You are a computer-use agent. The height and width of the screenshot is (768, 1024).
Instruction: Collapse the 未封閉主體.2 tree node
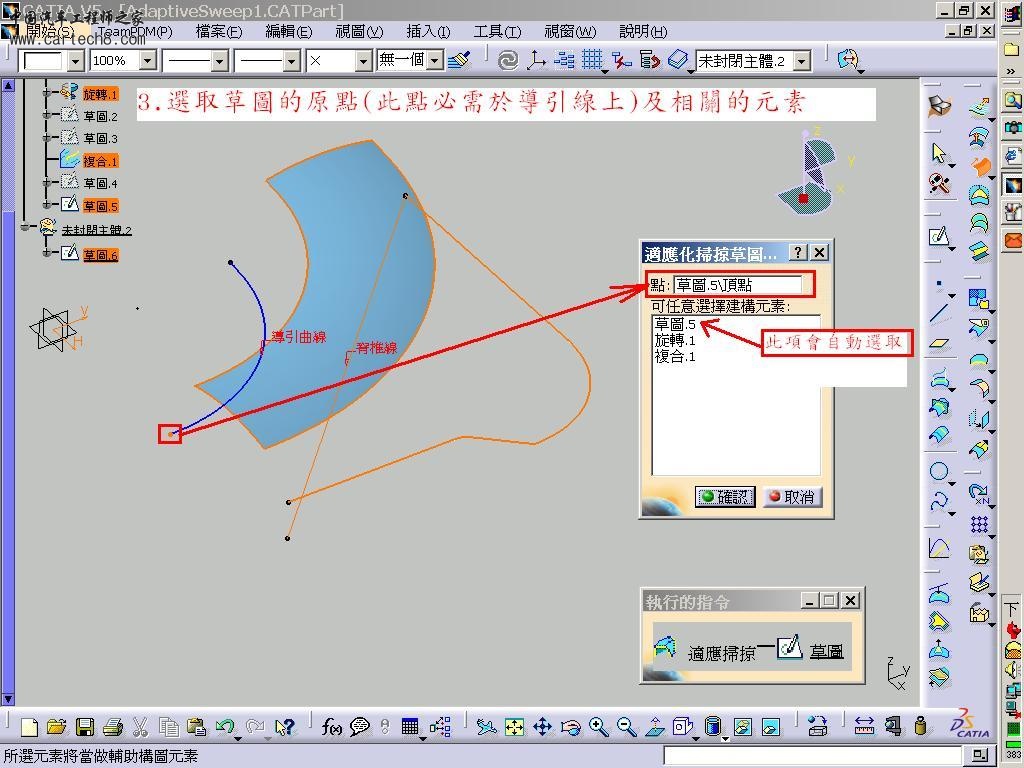point(25,227)
